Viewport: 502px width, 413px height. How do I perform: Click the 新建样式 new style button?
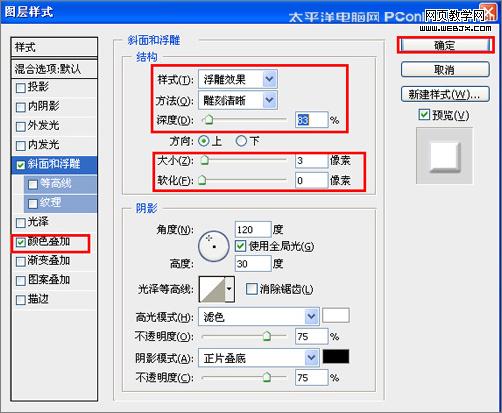click(445, 94)
